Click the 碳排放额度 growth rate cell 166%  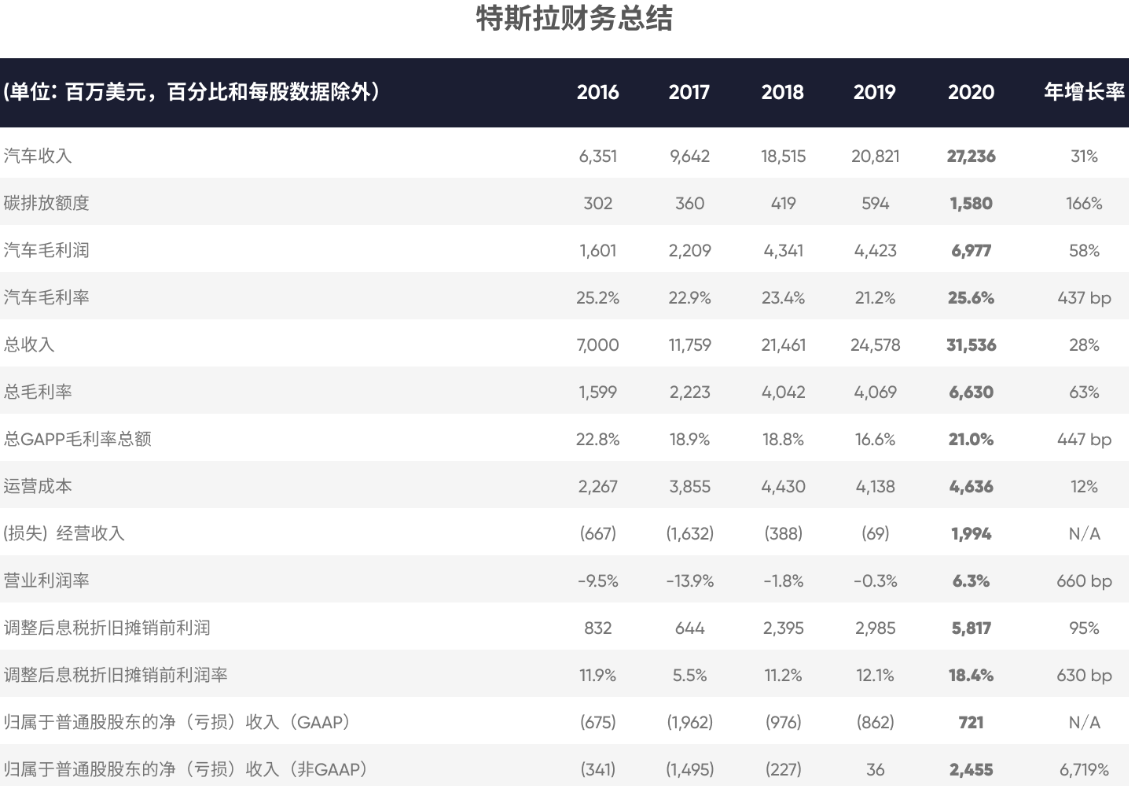click(x=1084, y=203)
